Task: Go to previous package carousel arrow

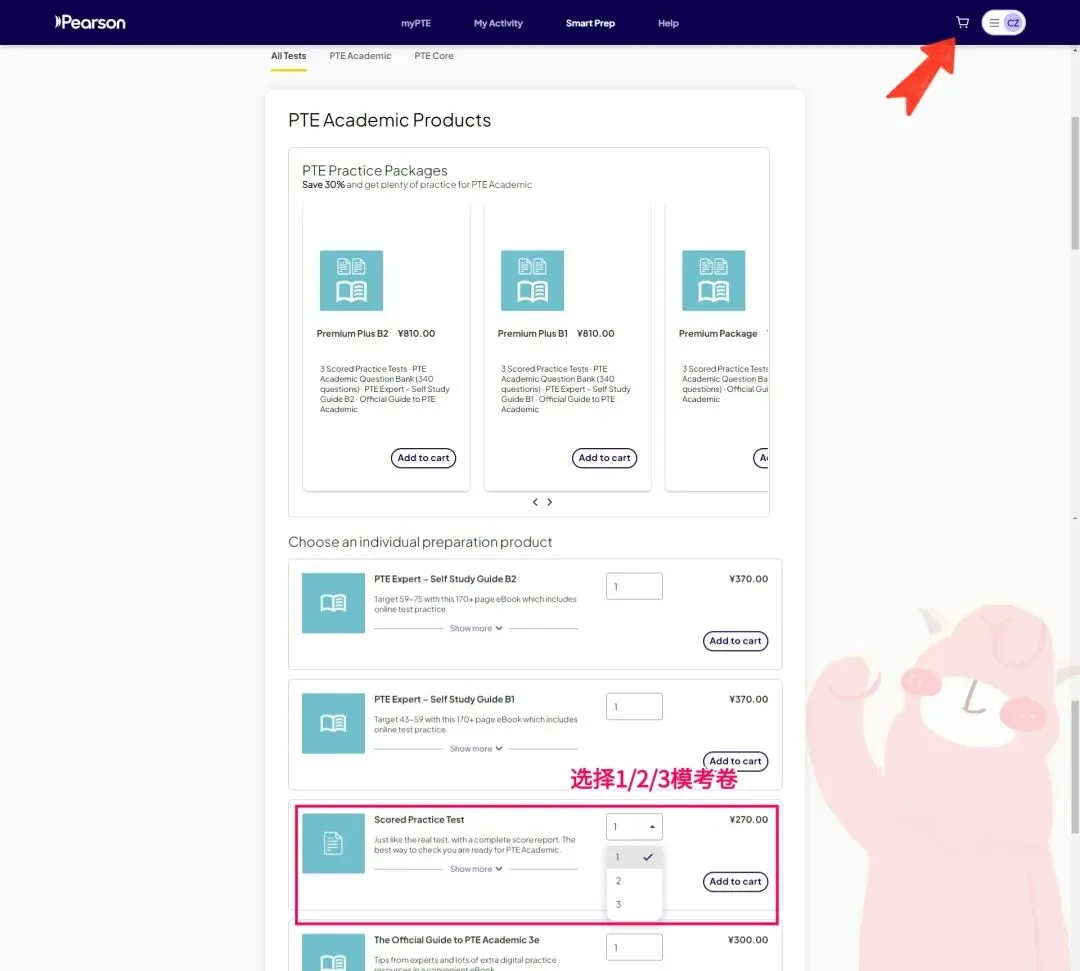Action: pyautogui.click(x=535, y=502)
